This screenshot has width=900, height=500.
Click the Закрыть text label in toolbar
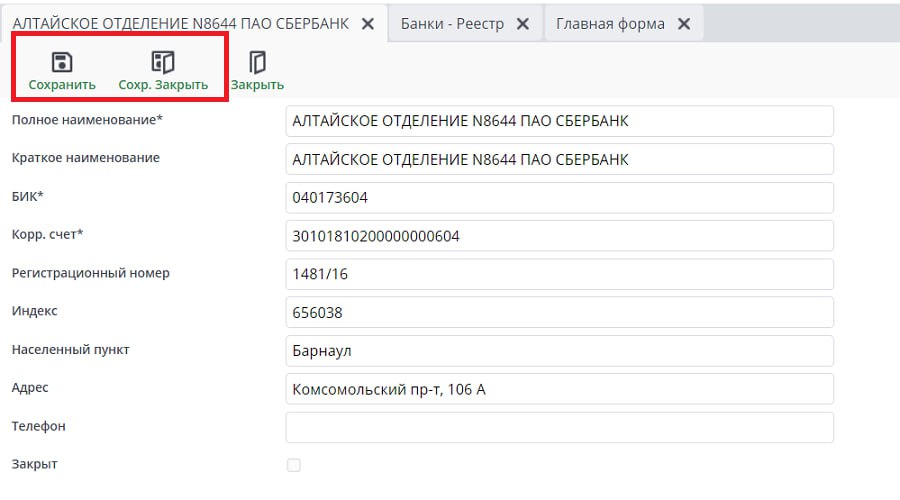coord(257,85)
